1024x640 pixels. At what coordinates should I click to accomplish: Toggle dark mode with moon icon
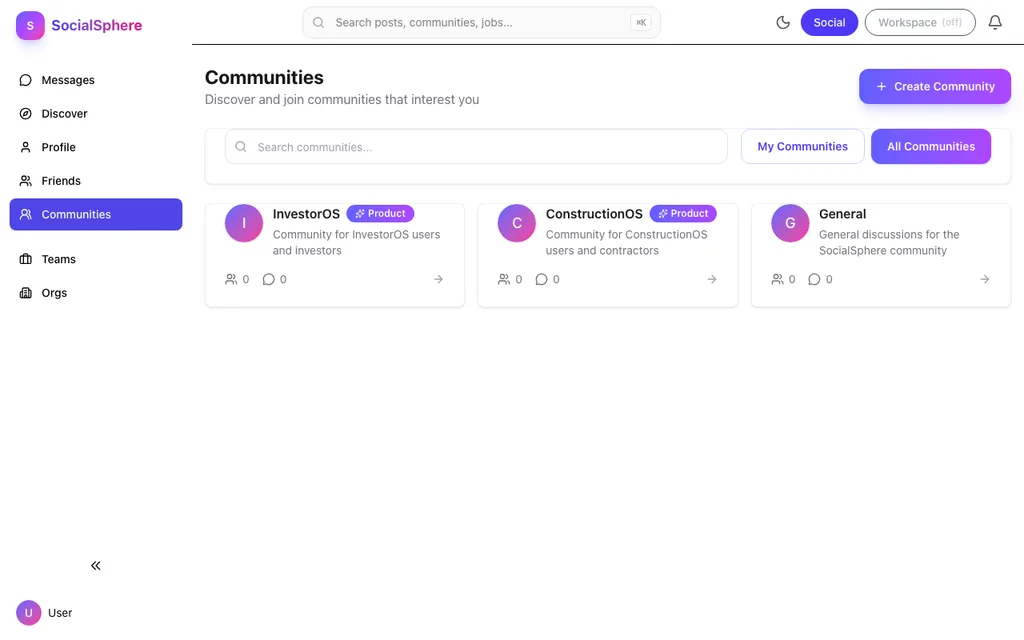(x=783, y=23)
